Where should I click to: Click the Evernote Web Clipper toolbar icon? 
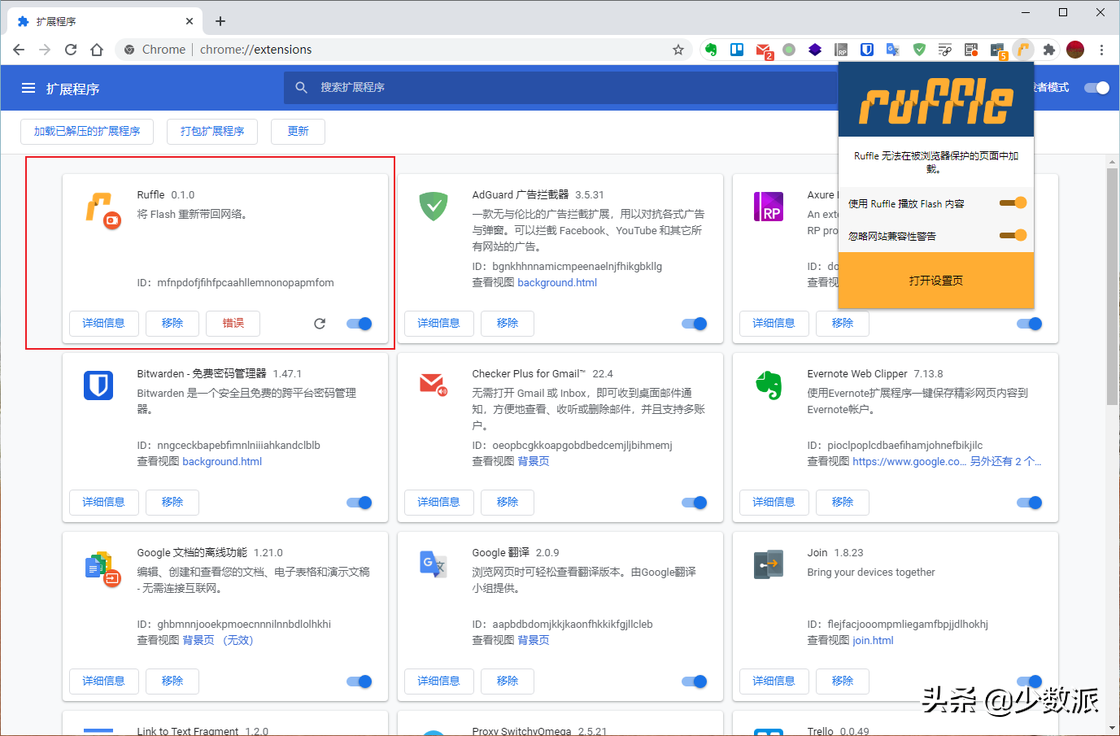(x=711, y=50)
